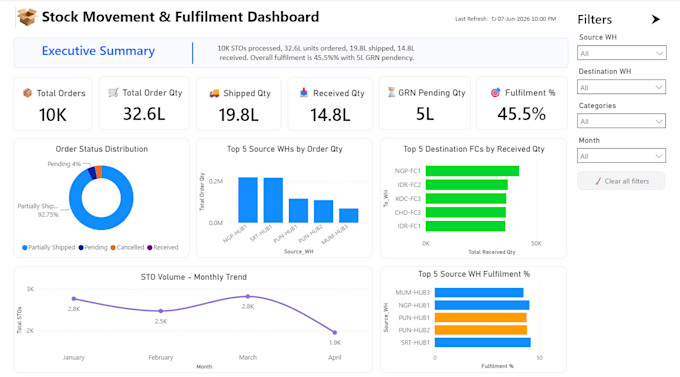
Task: Click the Total Order Qty 32.6L value
Action: (144, 114)
